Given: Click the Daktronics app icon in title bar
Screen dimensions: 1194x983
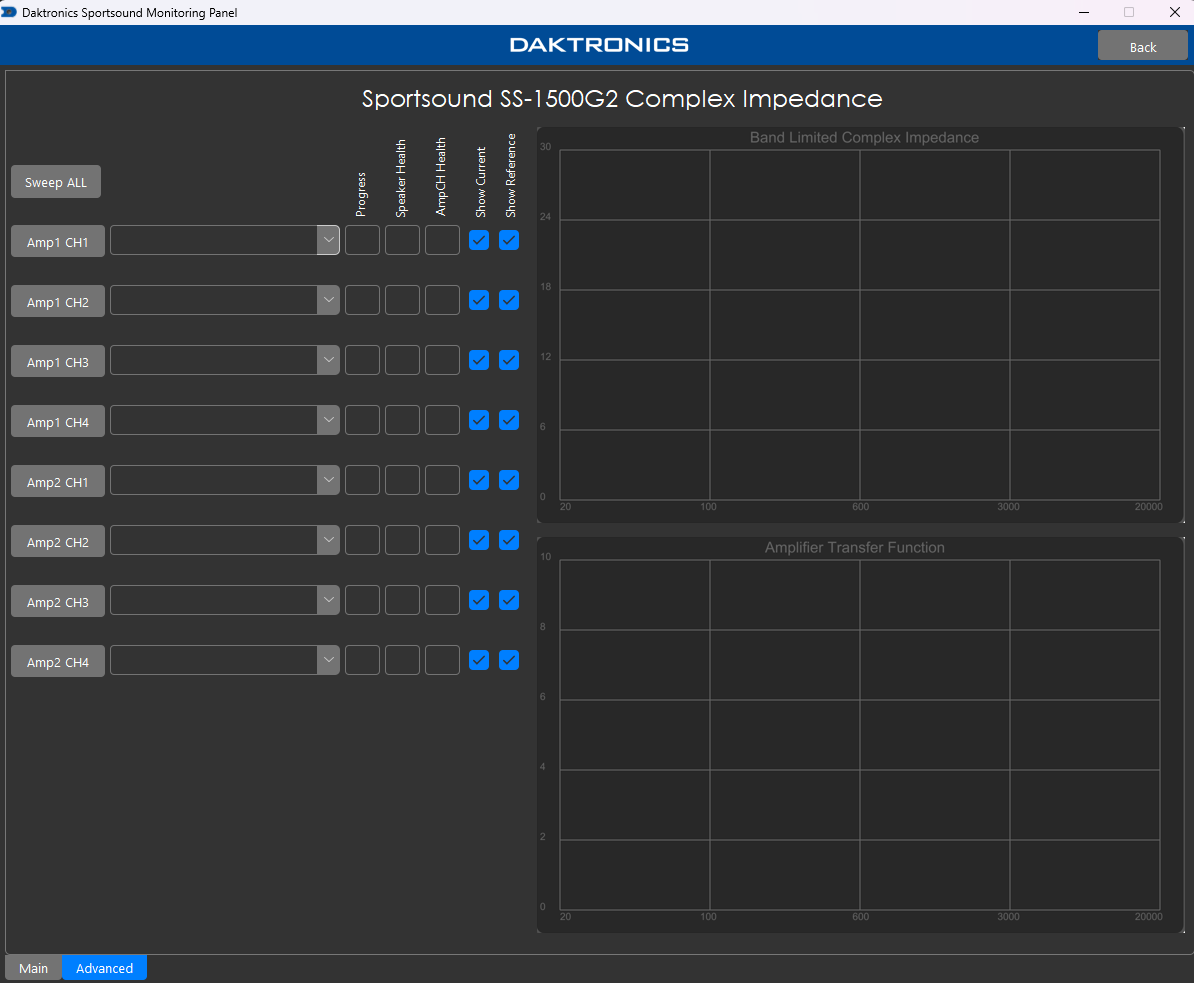Looking at the screenshot, I should [9, 12].
